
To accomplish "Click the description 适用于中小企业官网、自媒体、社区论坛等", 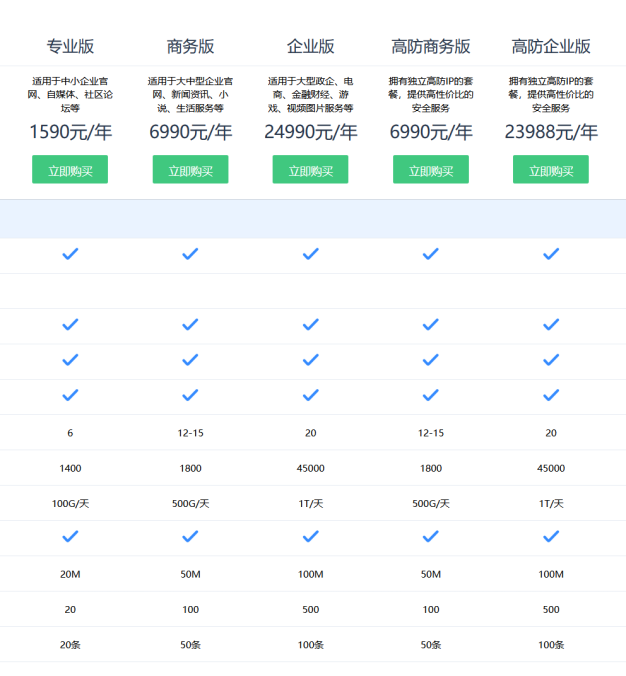I will [70, 94].
